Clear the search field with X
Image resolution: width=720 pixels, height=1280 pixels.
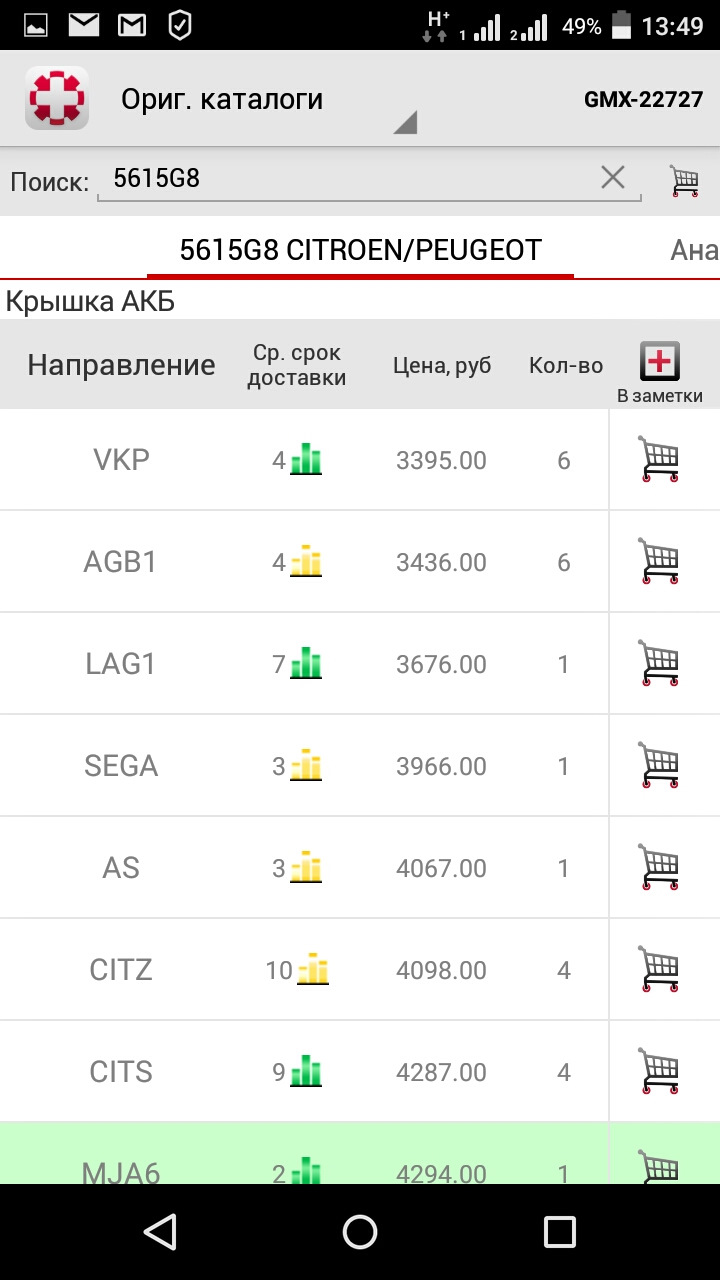[x=612, y=178]
